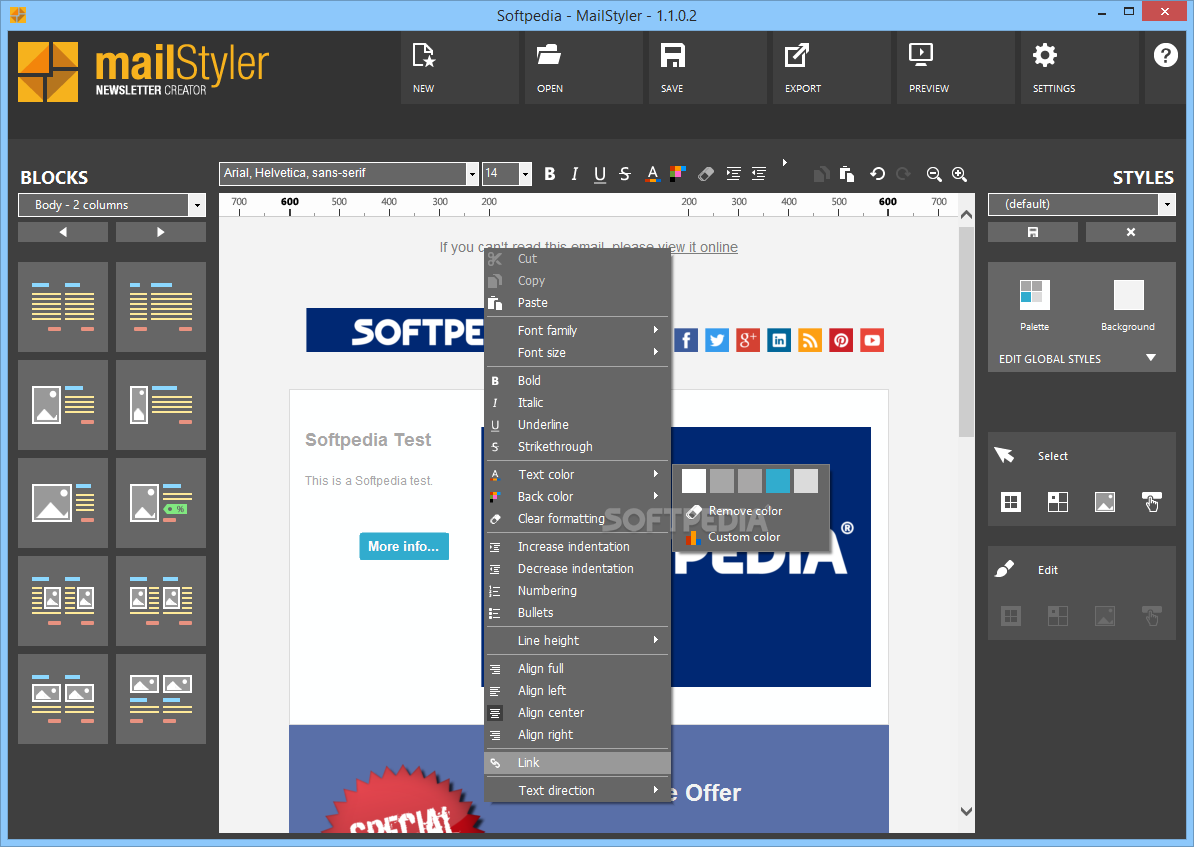Click the Background color swatch
1194x847 pixels.
tap(1128, 295)
